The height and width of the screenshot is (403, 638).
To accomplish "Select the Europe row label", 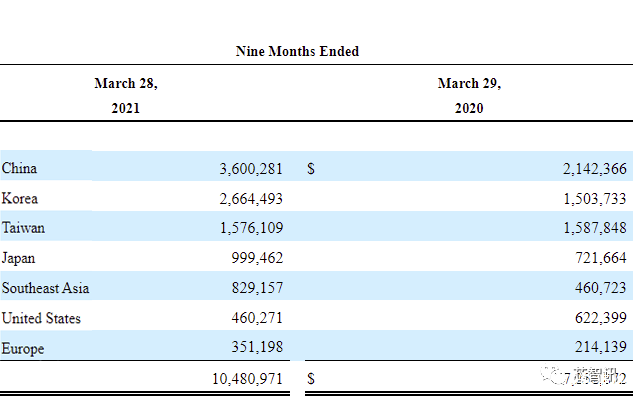I will [23, 349].
